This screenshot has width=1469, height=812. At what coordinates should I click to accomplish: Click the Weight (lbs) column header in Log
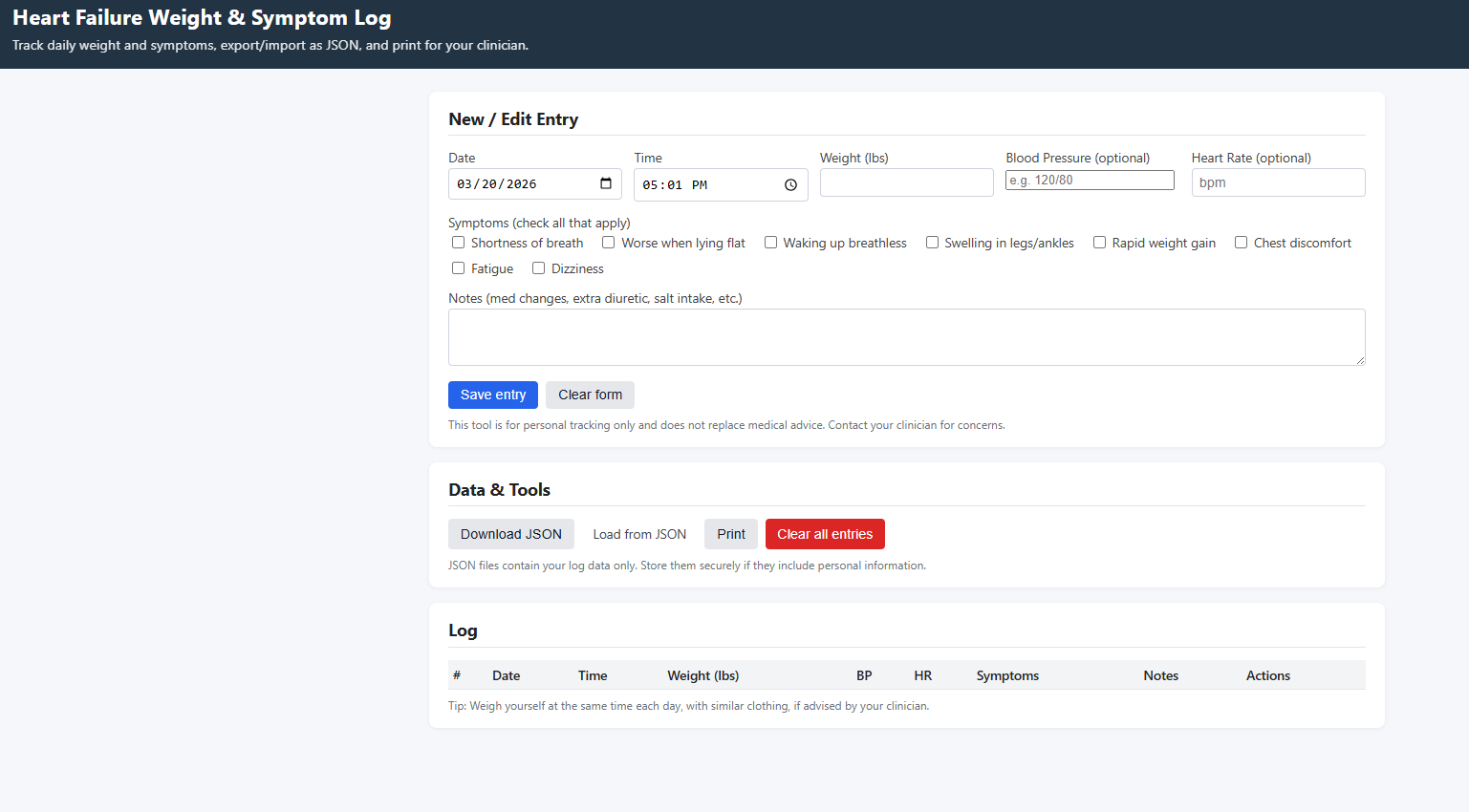click(x=703, y=675)
